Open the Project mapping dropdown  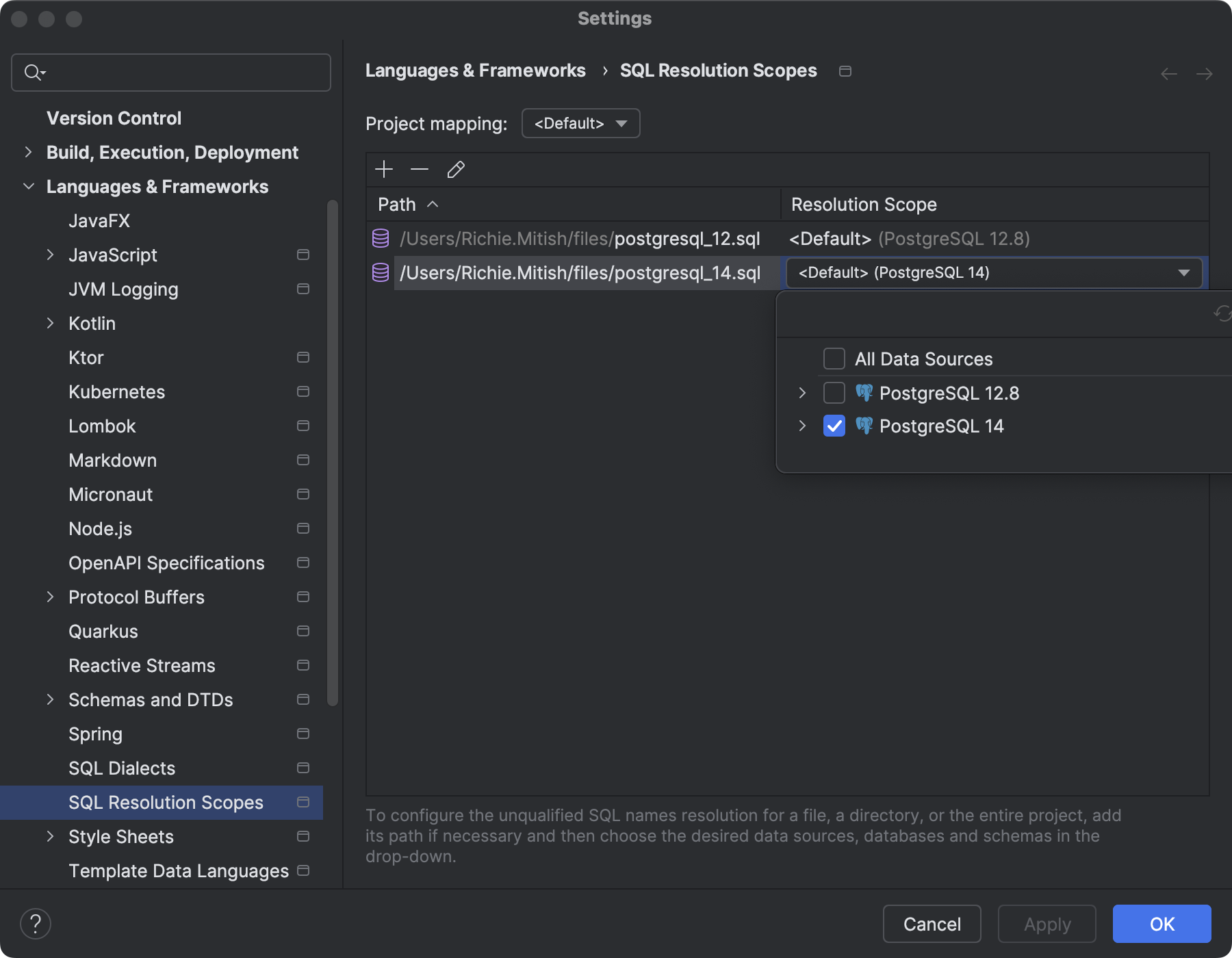click(580, 123)
